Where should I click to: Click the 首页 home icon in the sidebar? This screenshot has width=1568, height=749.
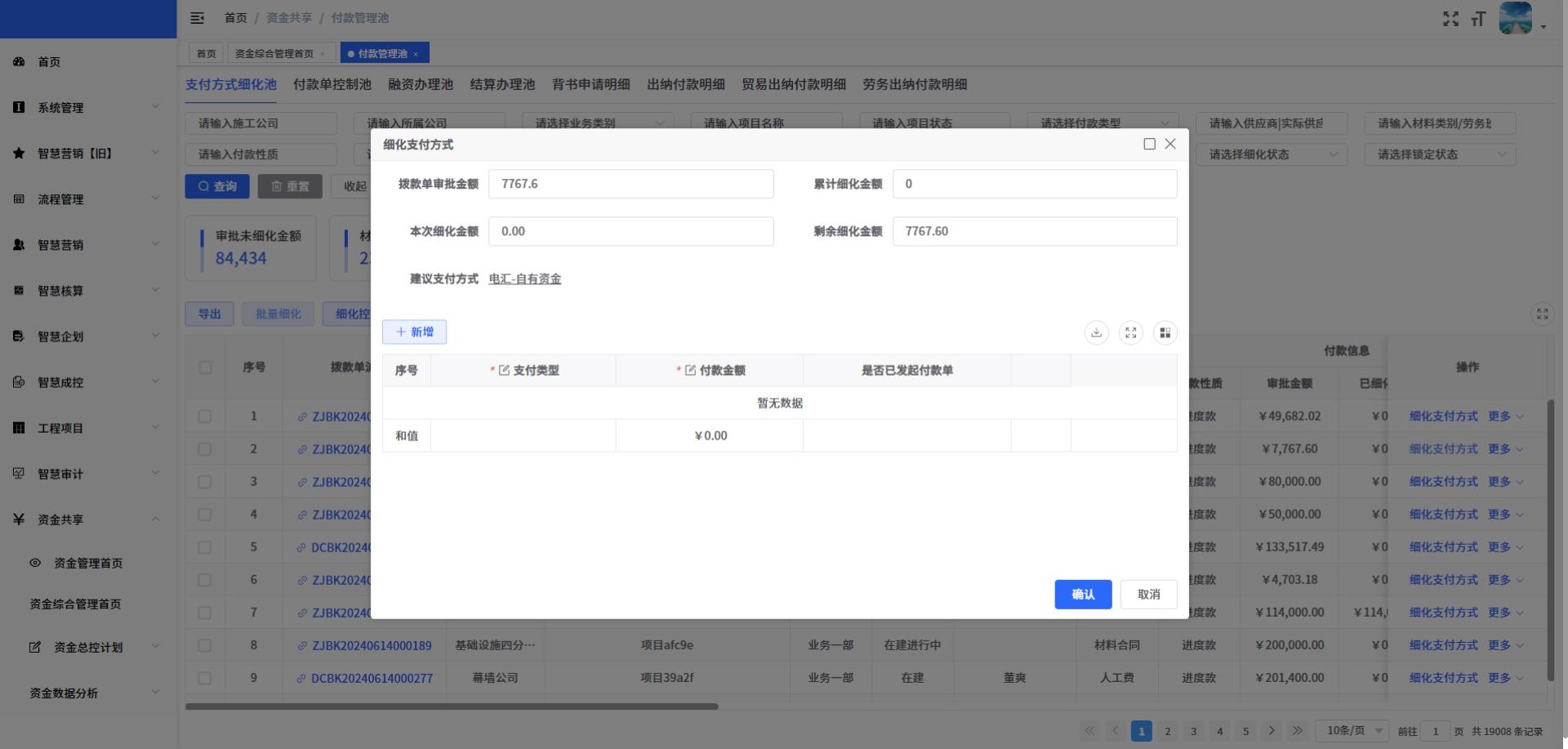coord(19,62)
